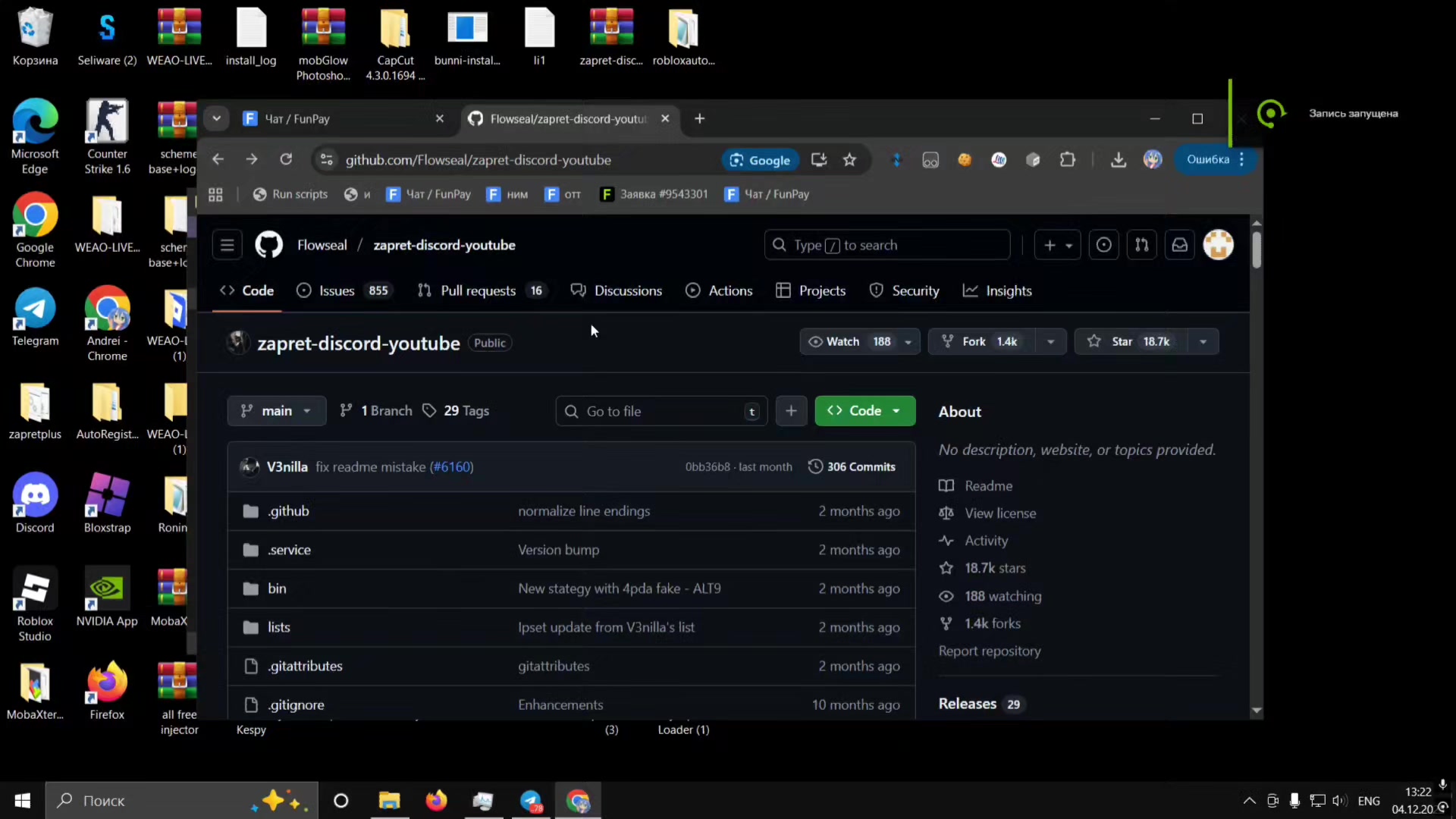Select the NVIDIA App desktop icon
This screenshot has height=819, width=1456.
[x=107, y=597]
